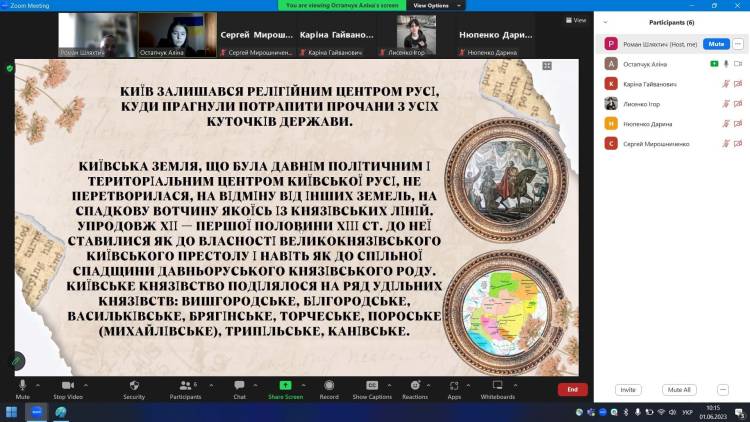Mute the microphone in Zoom toolbar
The image size is (750, 422).
point(22,386)
